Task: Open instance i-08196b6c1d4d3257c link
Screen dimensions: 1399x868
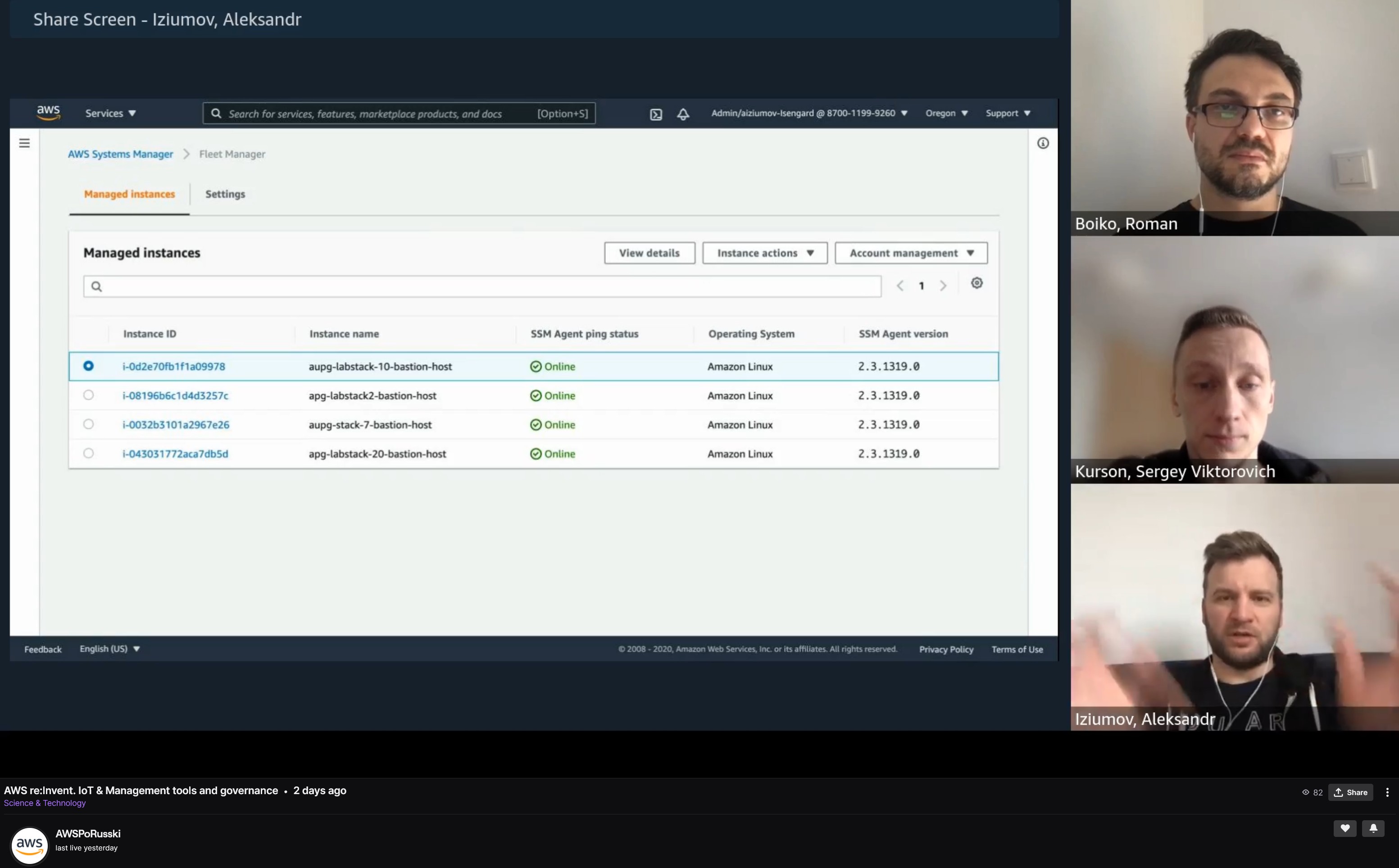Action: (x=175, y=395)
